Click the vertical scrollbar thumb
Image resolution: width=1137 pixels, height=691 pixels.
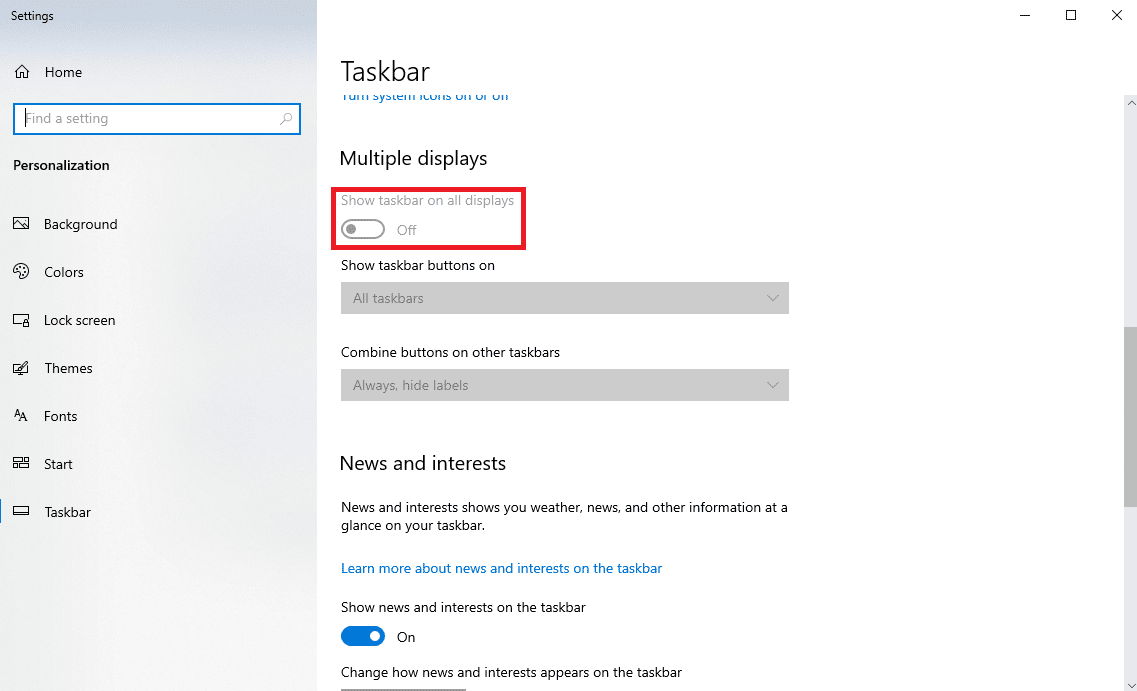[1130, 416]
